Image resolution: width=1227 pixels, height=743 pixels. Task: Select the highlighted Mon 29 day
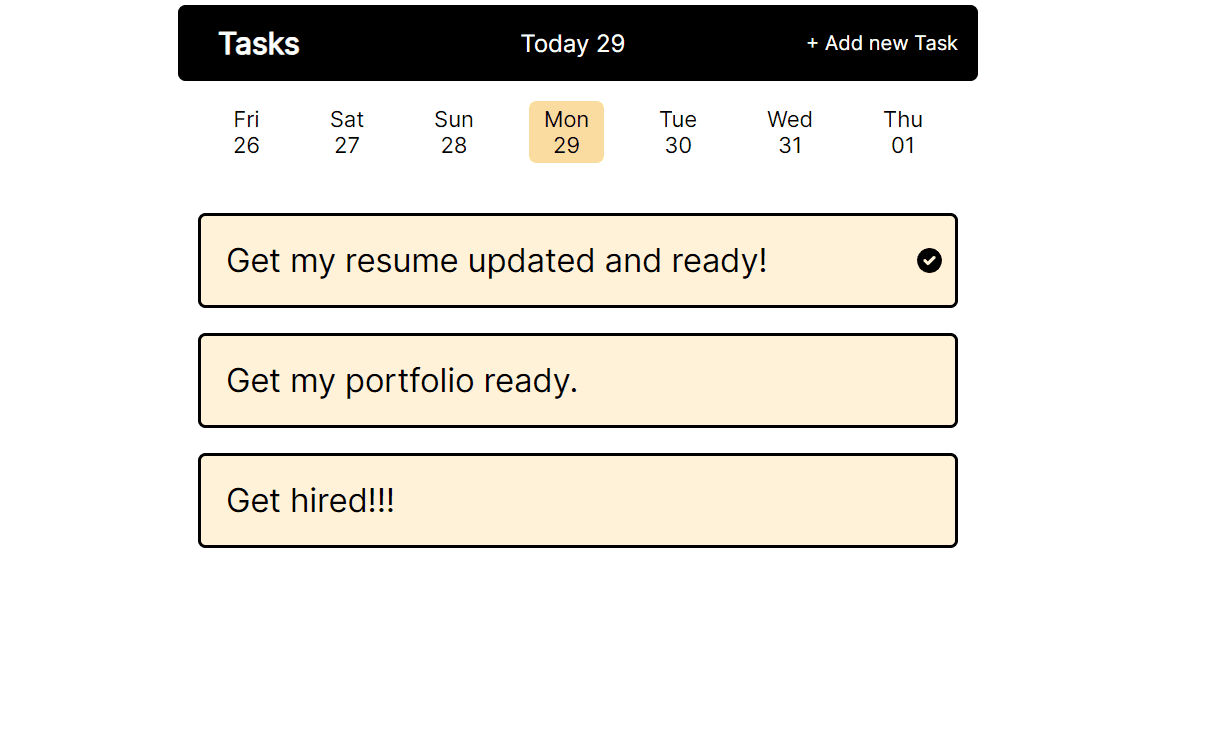pos(566,132)
